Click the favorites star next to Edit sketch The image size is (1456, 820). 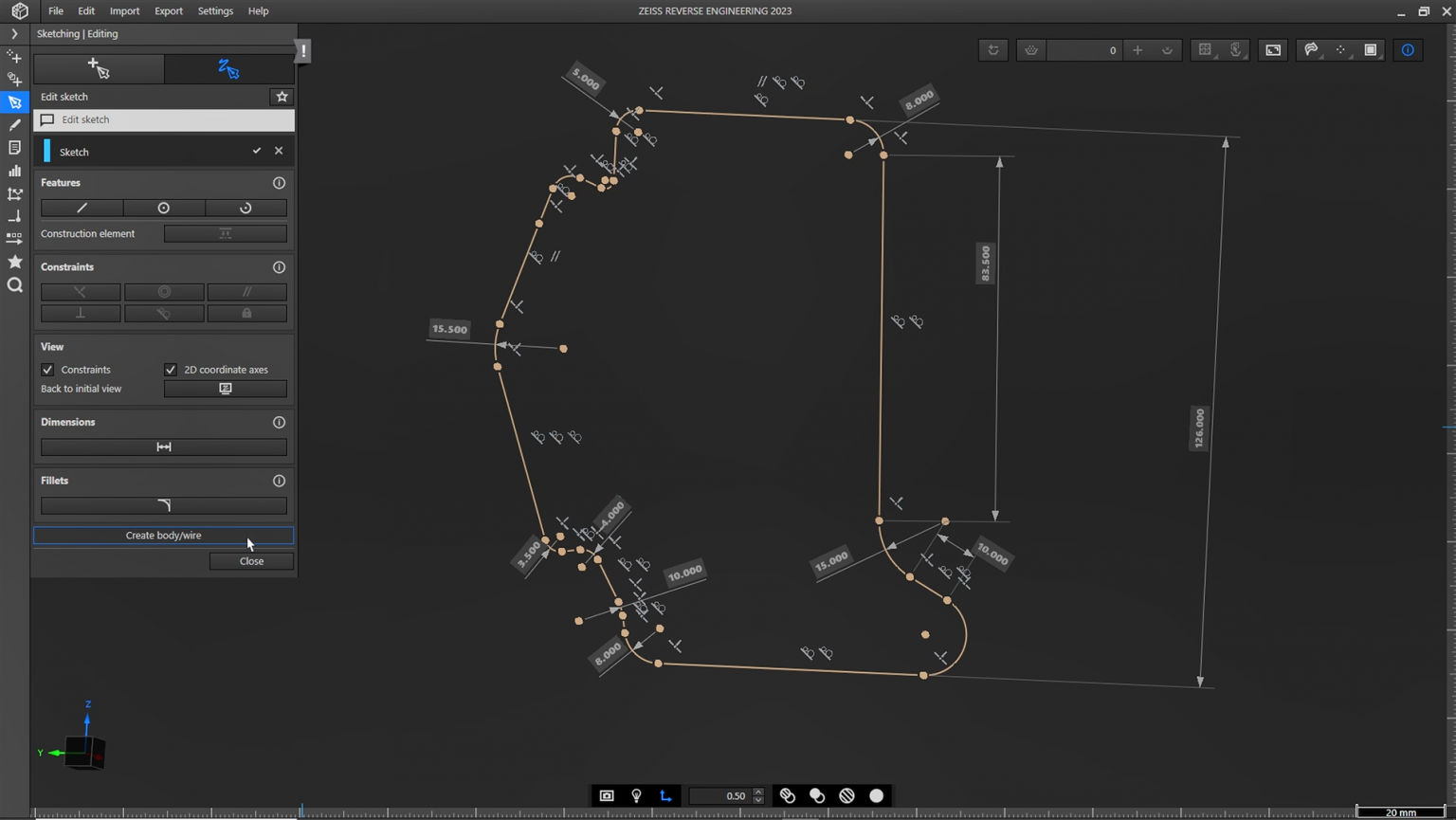pos(281,97)
